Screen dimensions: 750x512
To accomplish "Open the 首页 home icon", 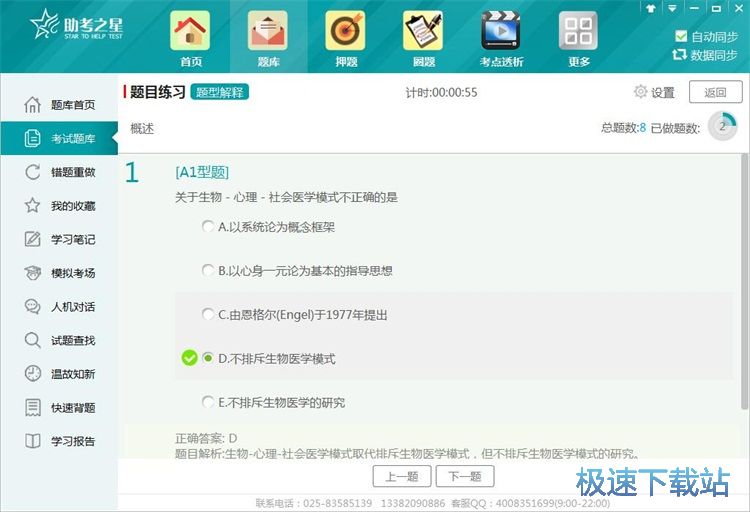I will (x=190, y=31).
